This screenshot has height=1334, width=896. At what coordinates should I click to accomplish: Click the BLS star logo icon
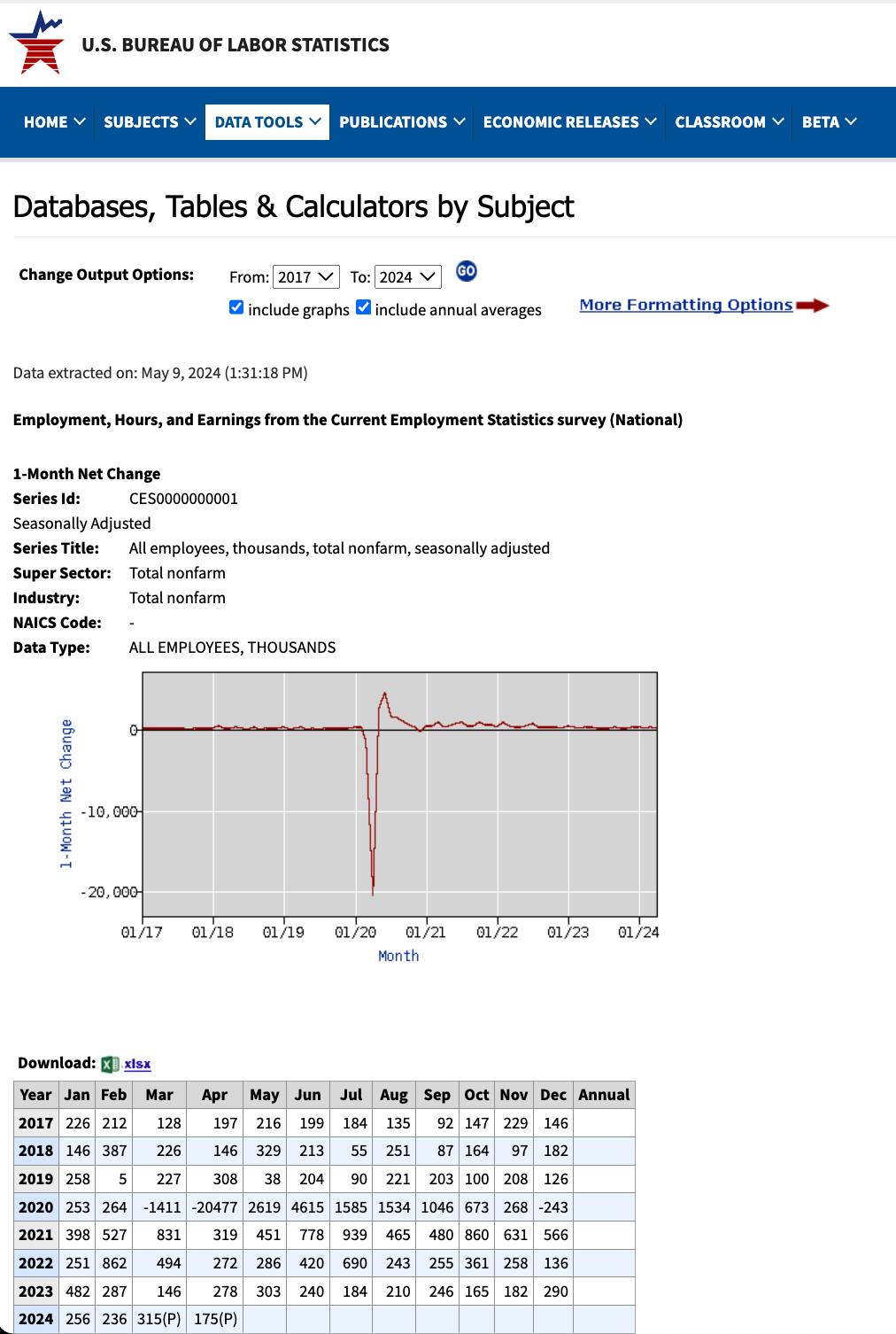(37, 43)
